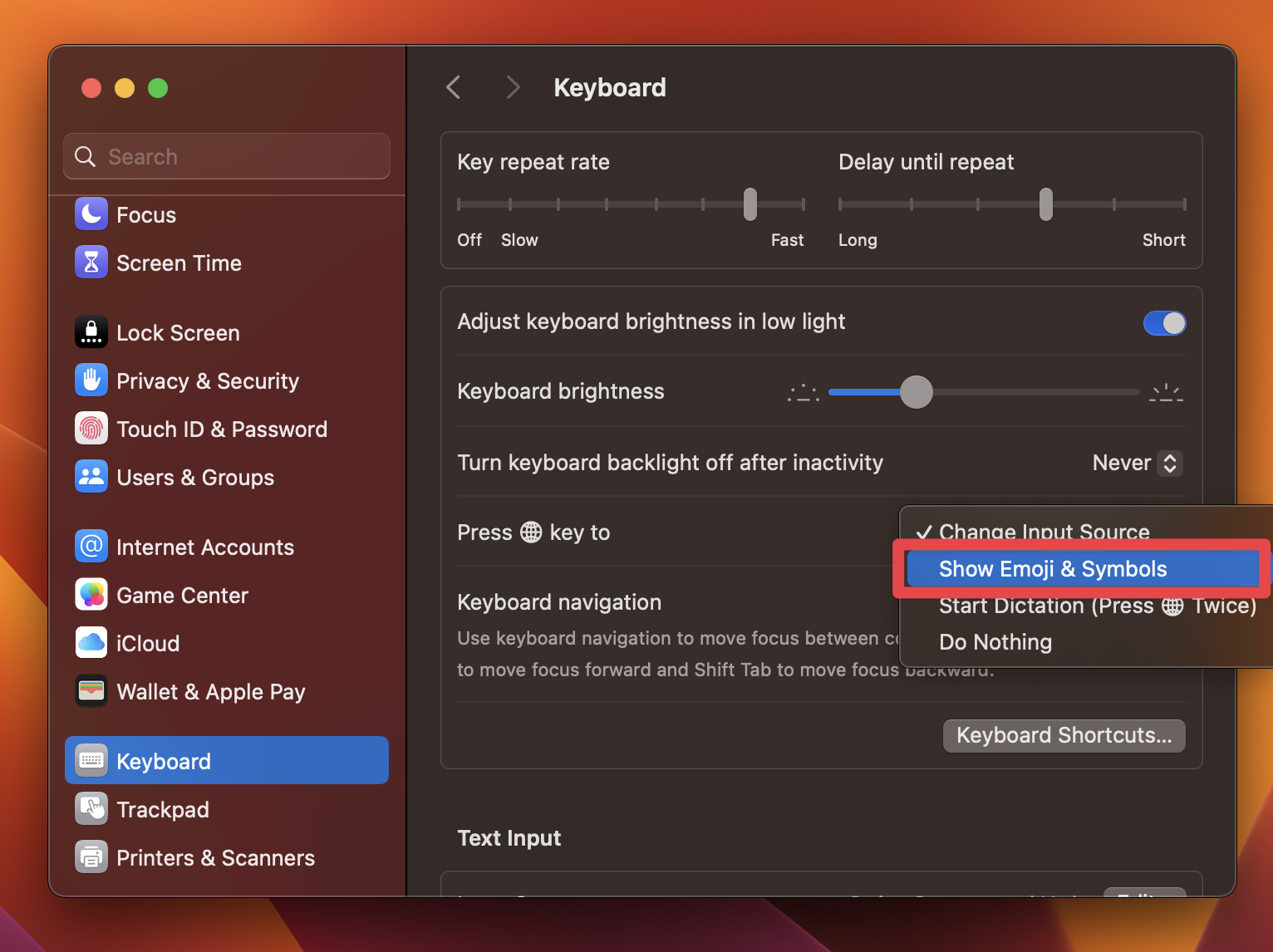1273x952 pixels.
Task: Open Printers & Scanners settings
Action: [x=216, y=857]
